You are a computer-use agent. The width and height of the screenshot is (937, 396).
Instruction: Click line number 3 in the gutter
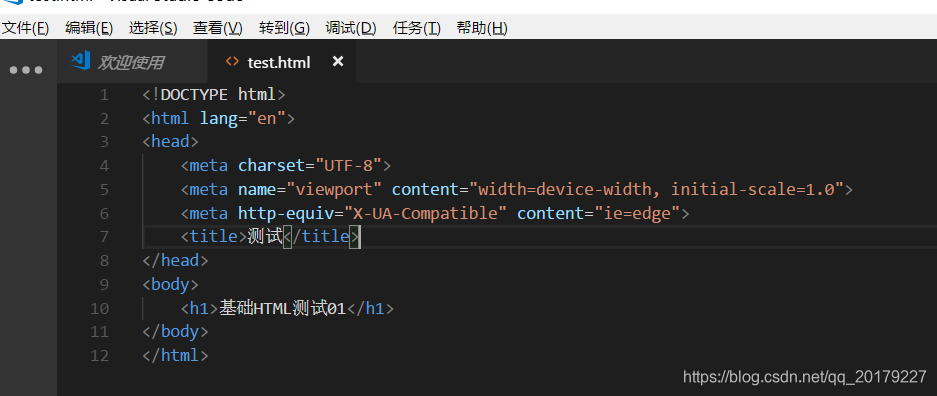(x=105, y=142)
